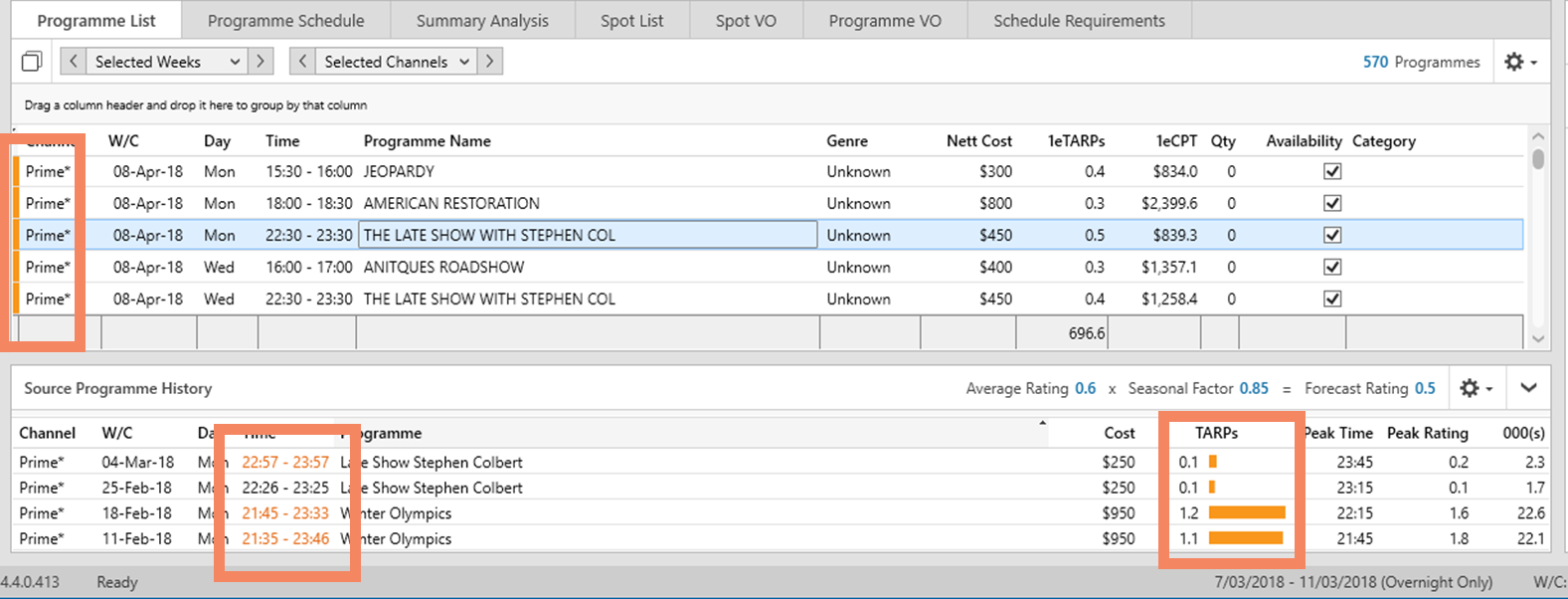The height and width of the screenshot is (599, 1568).
Task: Sort by the W/C column header in Programme List
Action: pyautogui.click(x=123, y=141)
